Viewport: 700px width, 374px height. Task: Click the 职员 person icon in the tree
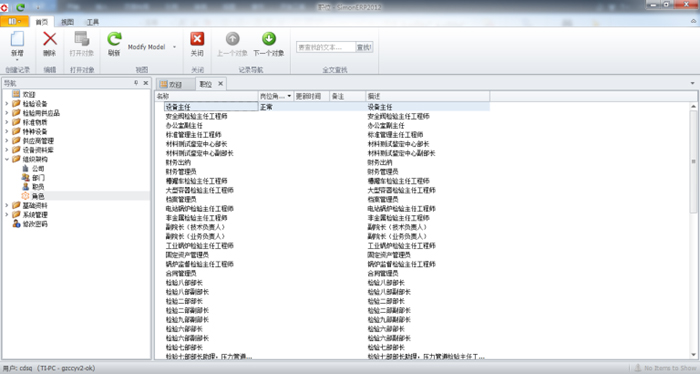[x=25, y=187]
